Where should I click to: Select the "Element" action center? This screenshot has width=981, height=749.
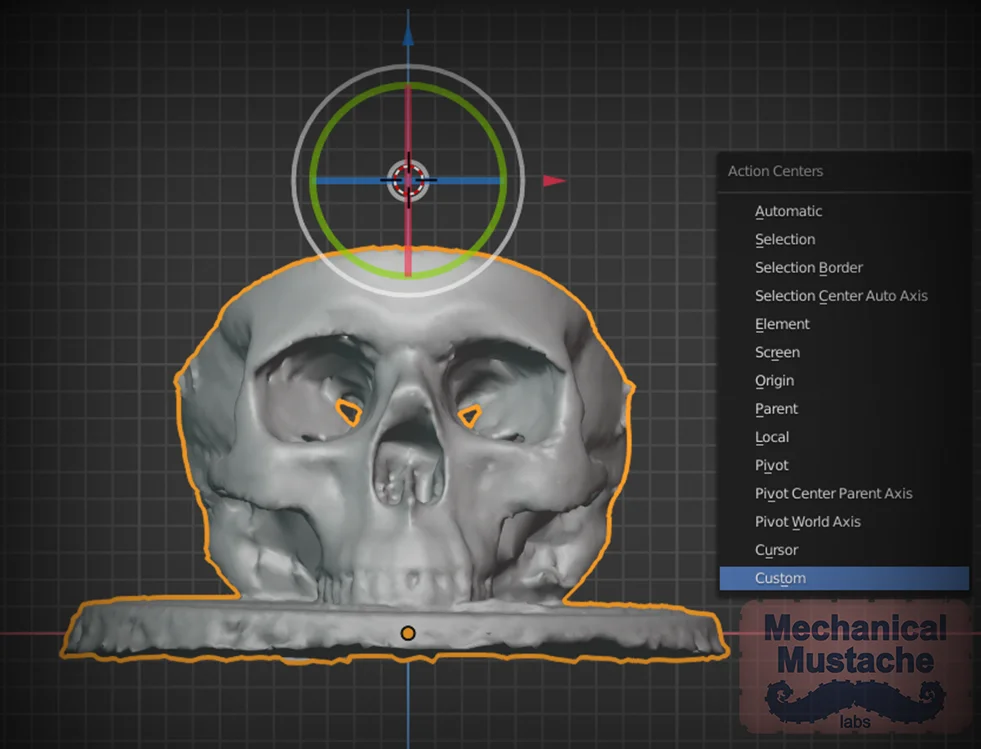coord(782,324)
